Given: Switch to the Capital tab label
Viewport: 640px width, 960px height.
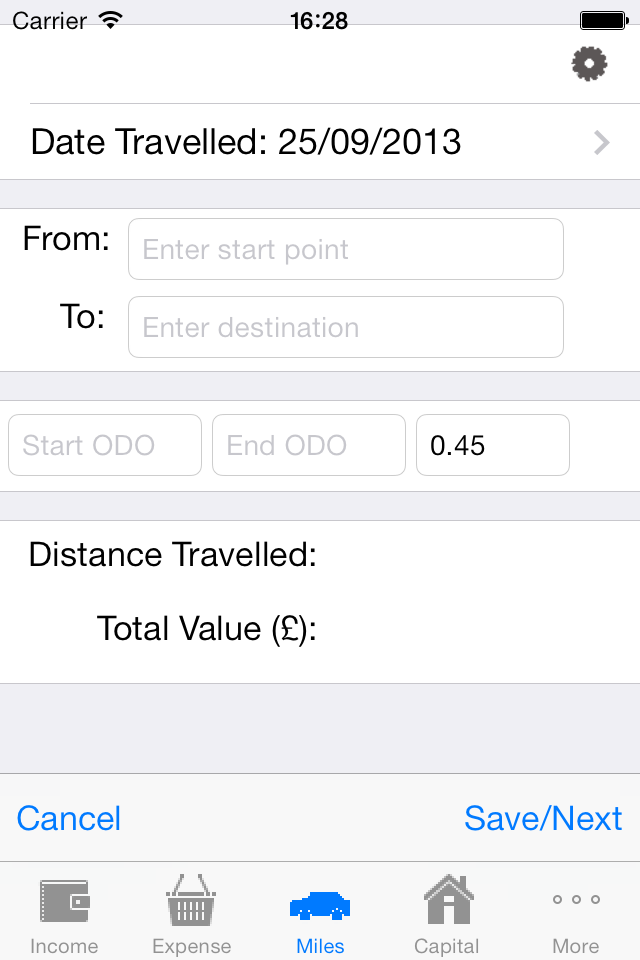Looking at the screenshot, I should tap(447, 946).
